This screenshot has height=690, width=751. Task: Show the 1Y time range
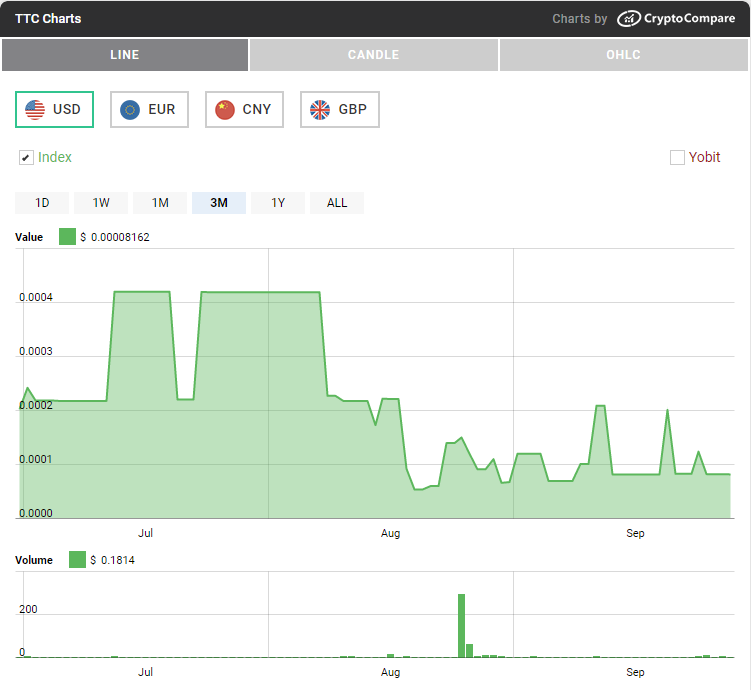click(x=278, y=203)
